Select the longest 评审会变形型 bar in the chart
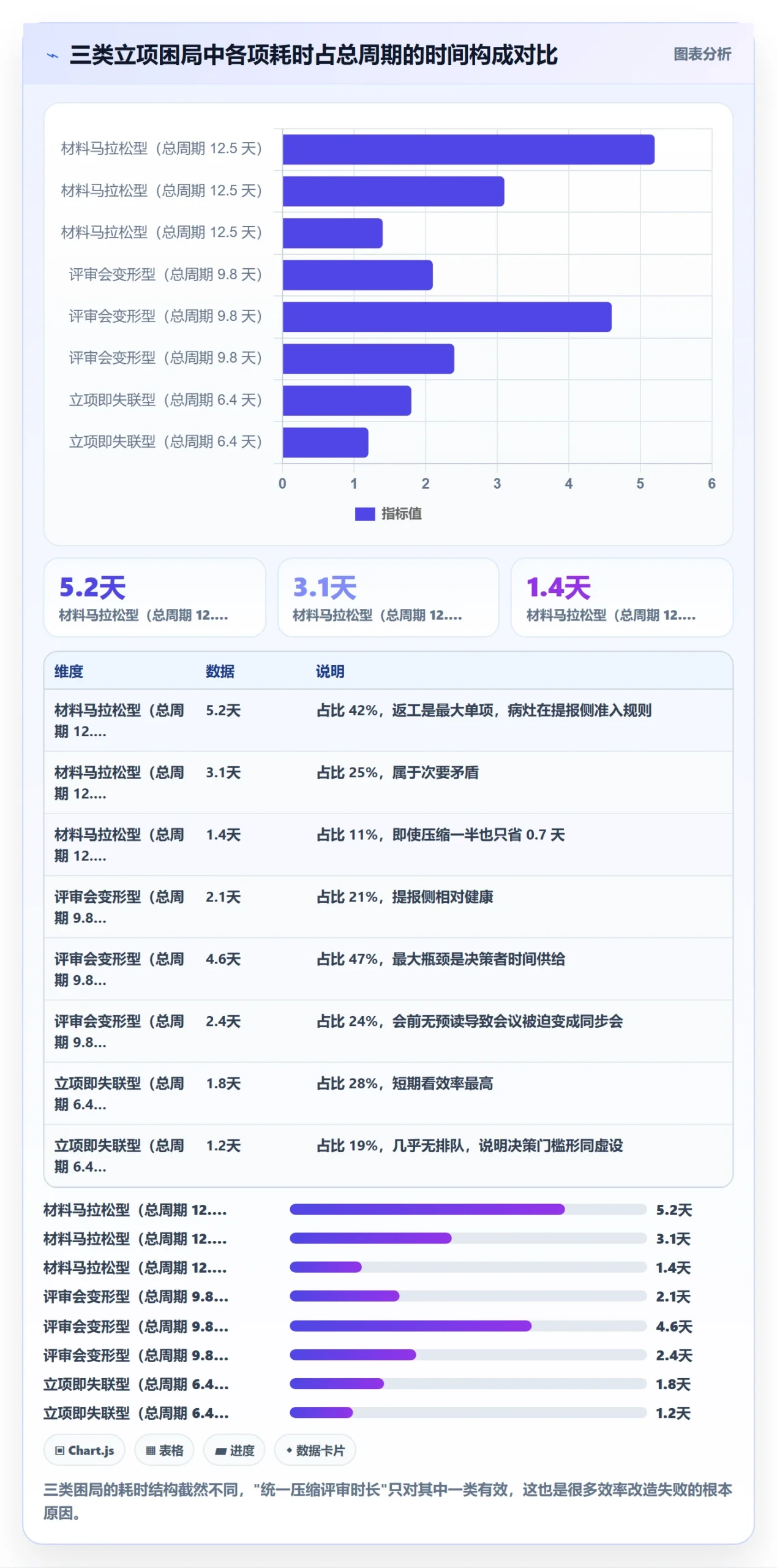 point(446,317)
